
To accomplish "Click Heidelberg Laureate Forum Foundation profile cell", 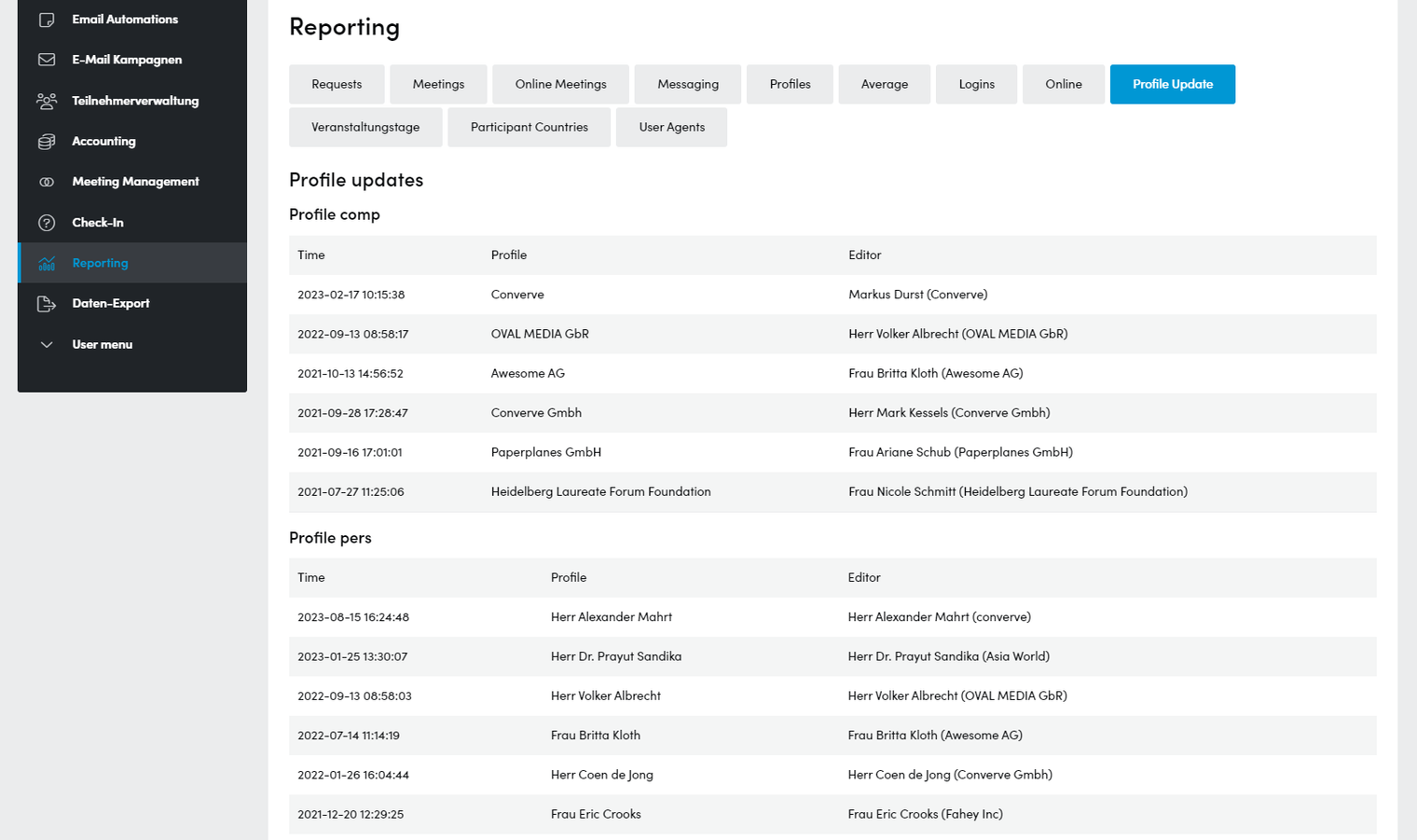I will (600, 492).
